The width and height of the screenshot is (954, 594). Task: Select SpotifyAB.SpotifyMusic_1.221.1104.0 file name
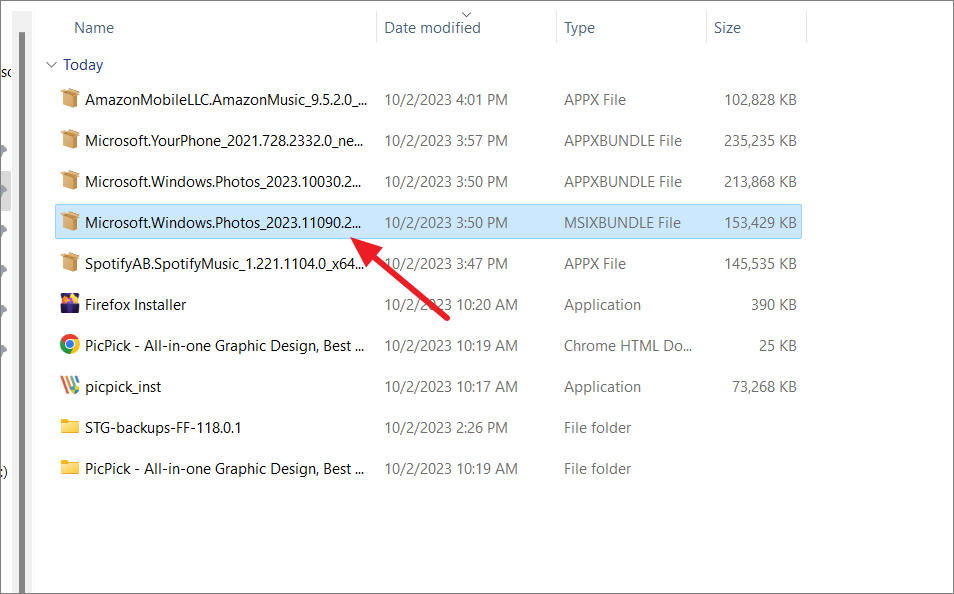pyautogui.click(x=225, y=264)
